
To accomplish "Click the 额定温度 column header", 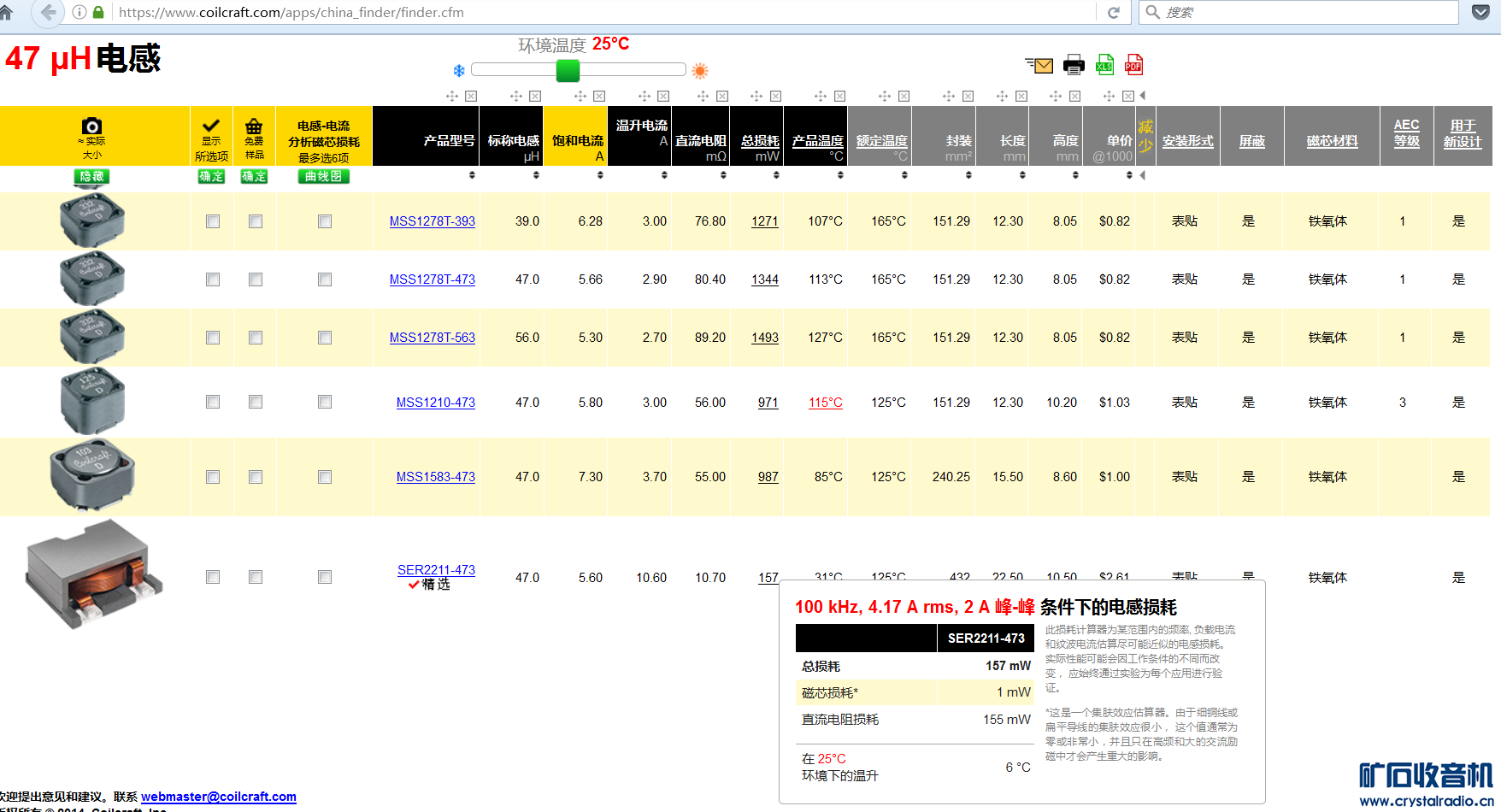I will [881, 141].
